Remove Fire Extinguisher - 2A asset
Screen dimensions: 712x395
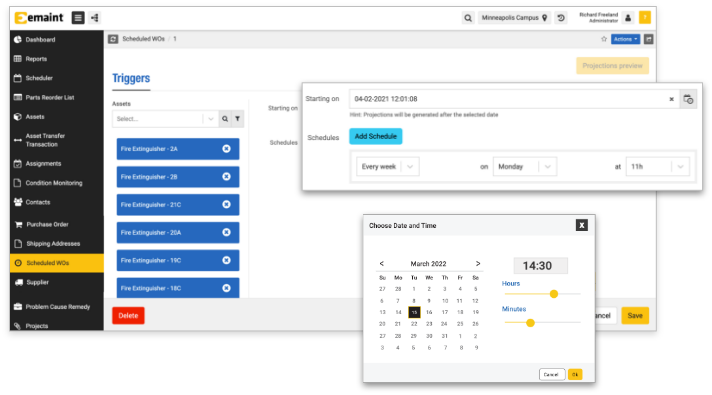pos(226,149)
